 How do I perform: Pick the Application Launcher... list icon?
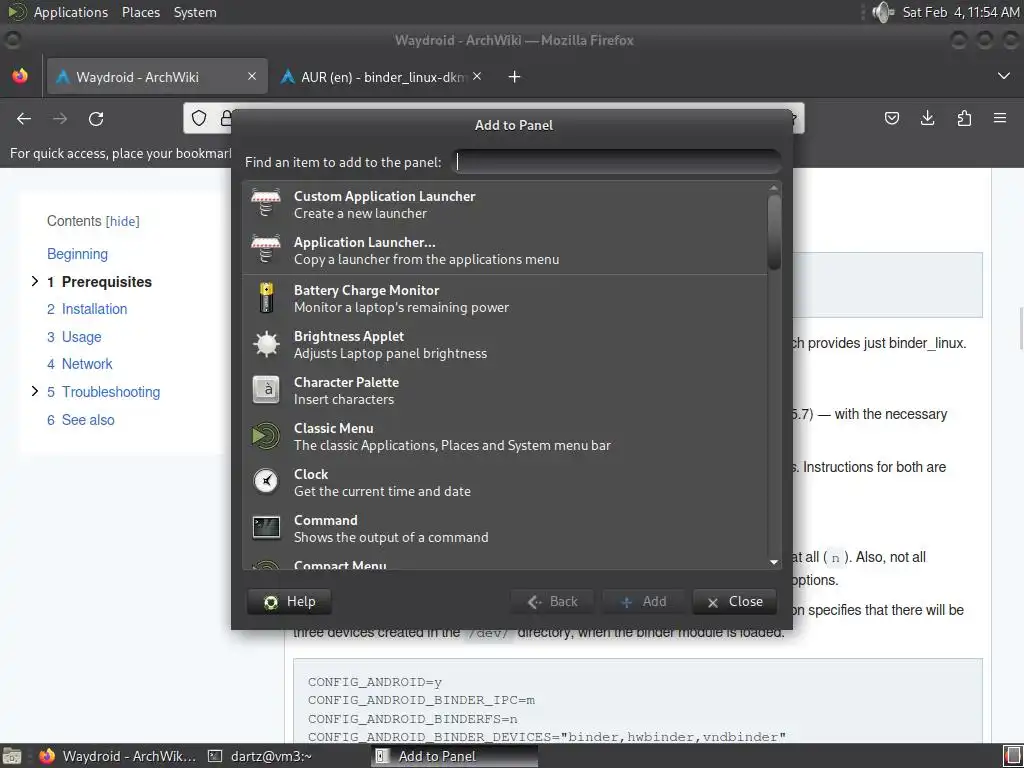[266, 249]
